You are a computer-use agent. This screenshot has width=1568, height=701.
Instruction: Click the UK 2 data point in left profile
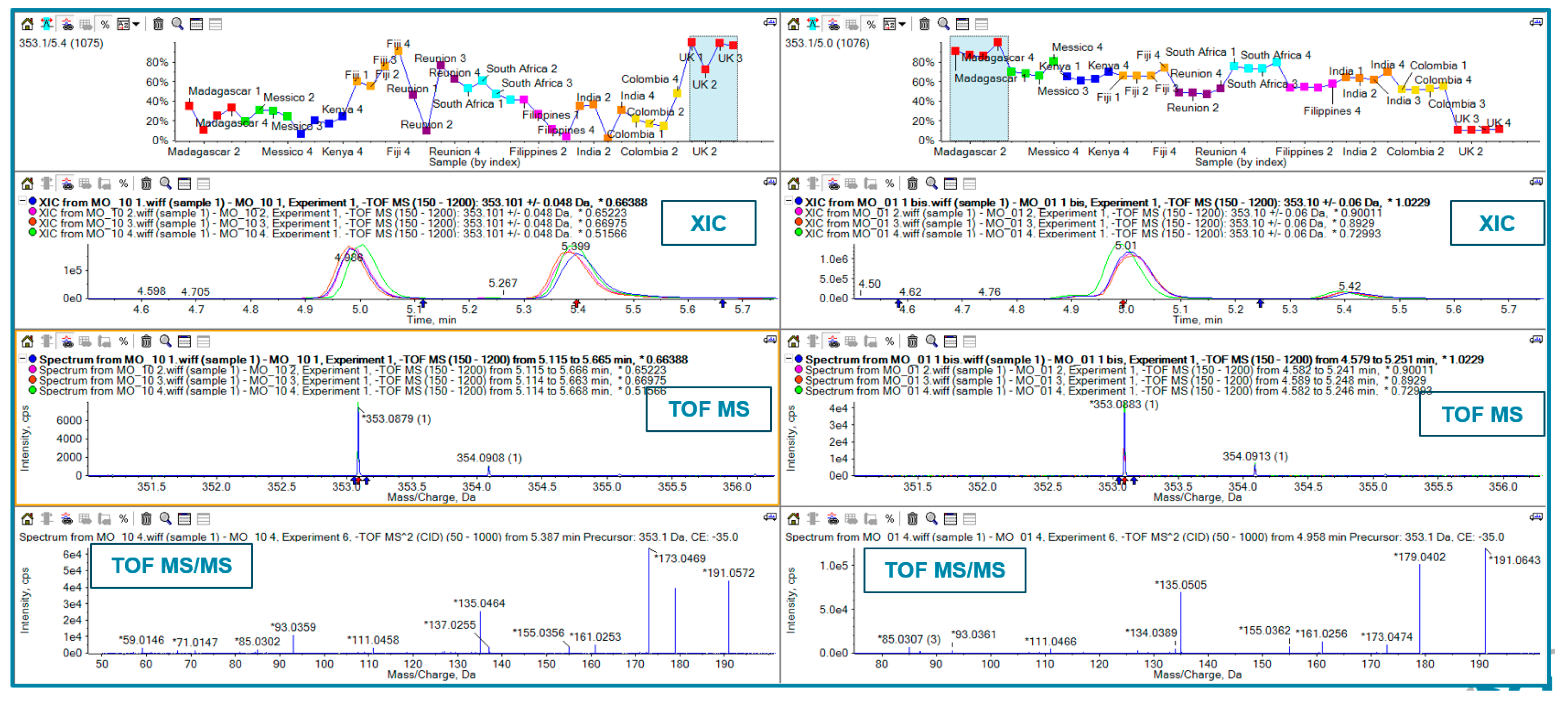coord(705,69)
